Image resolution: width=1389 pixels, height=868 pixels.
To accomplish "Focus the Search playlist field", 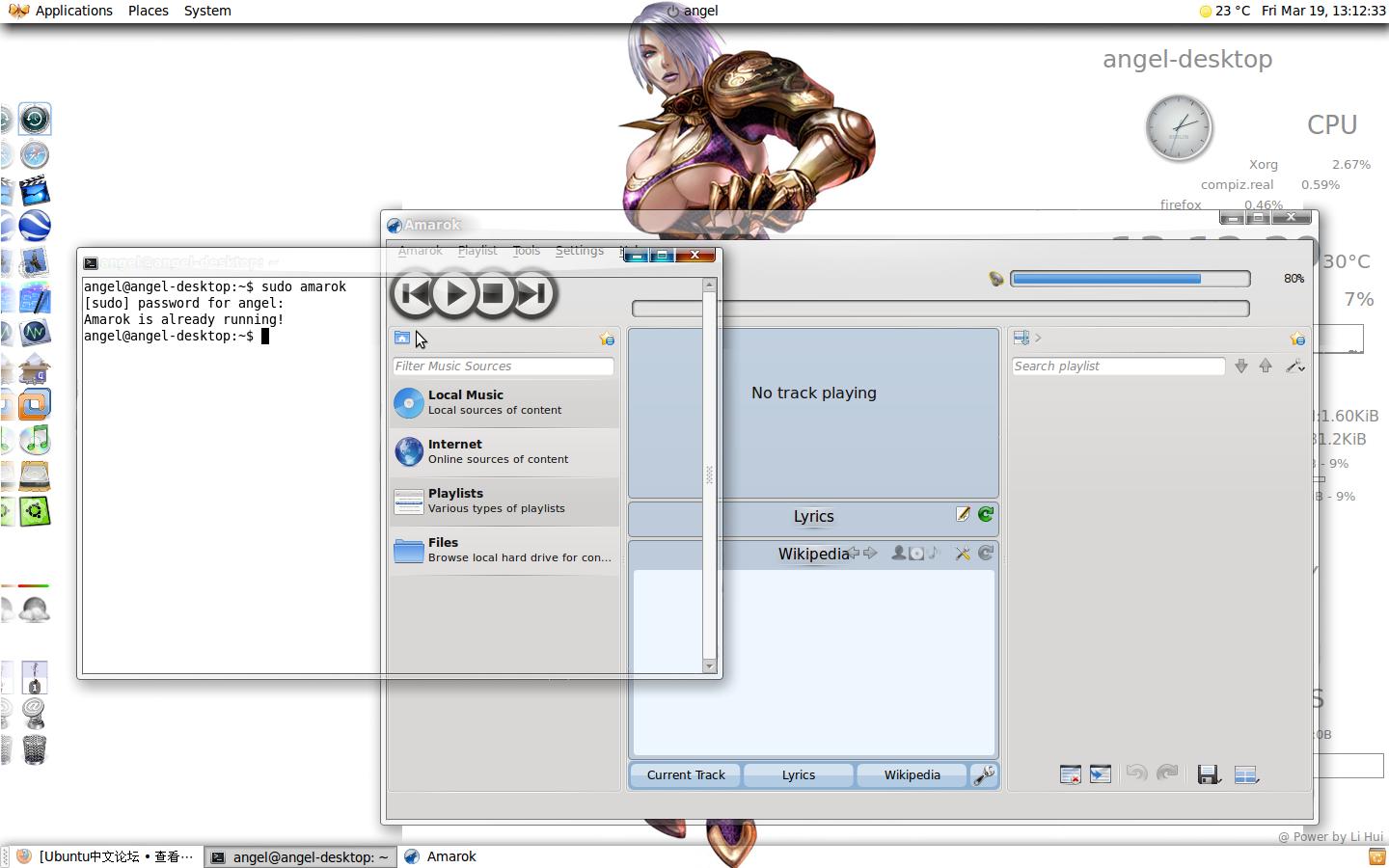I will click(x=1118, y=366).
